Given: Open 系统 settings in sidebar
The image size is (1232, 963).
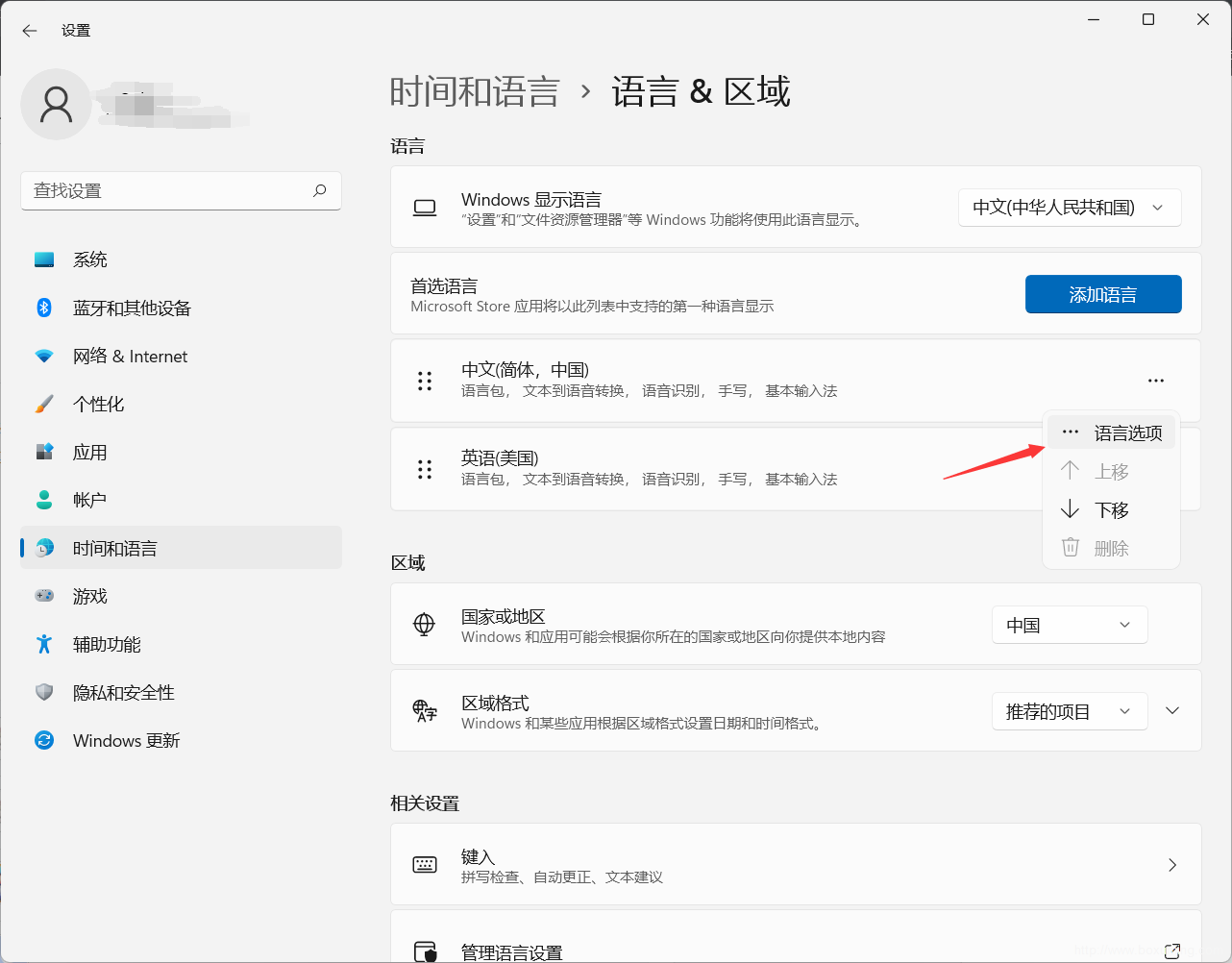Looking at the screenshot, I should pos(181,259).
